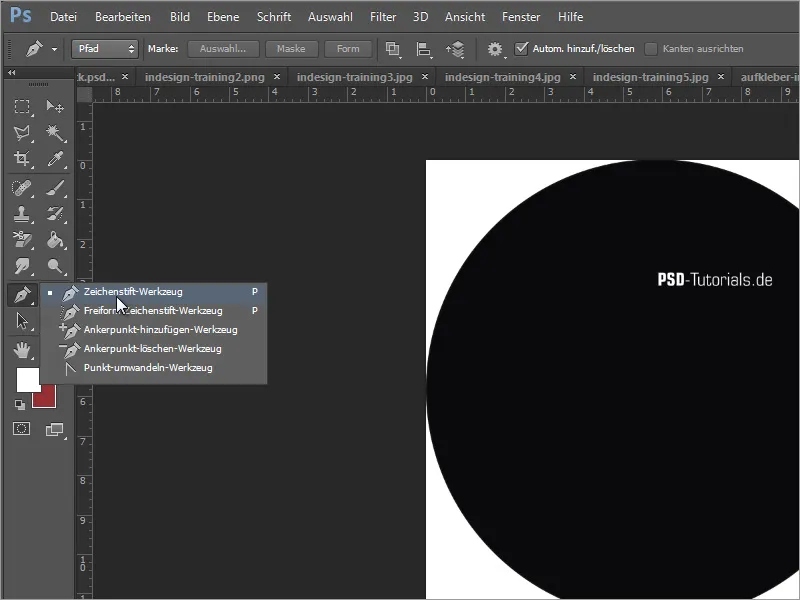The image size is (800, 600).
Task: Open the Schrift menu
Action: coord(274,17)
